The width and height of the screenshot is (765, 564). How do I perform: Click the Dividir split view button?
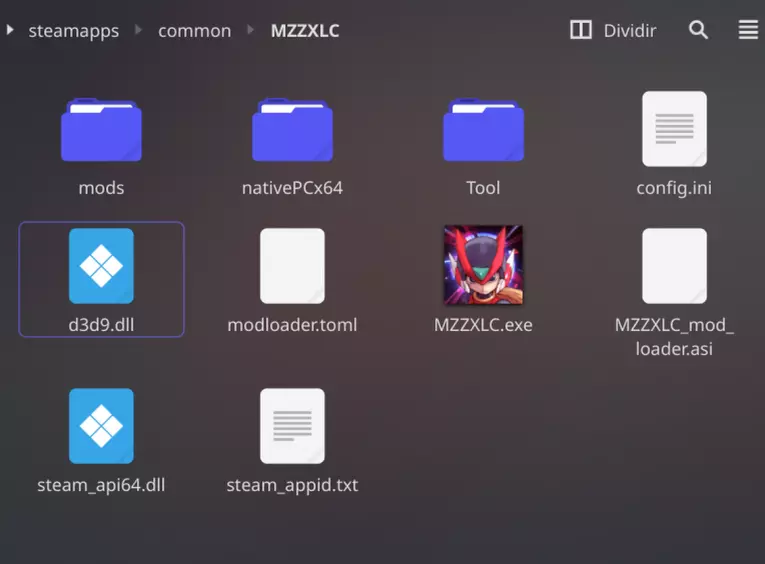[x=613, y=30]
